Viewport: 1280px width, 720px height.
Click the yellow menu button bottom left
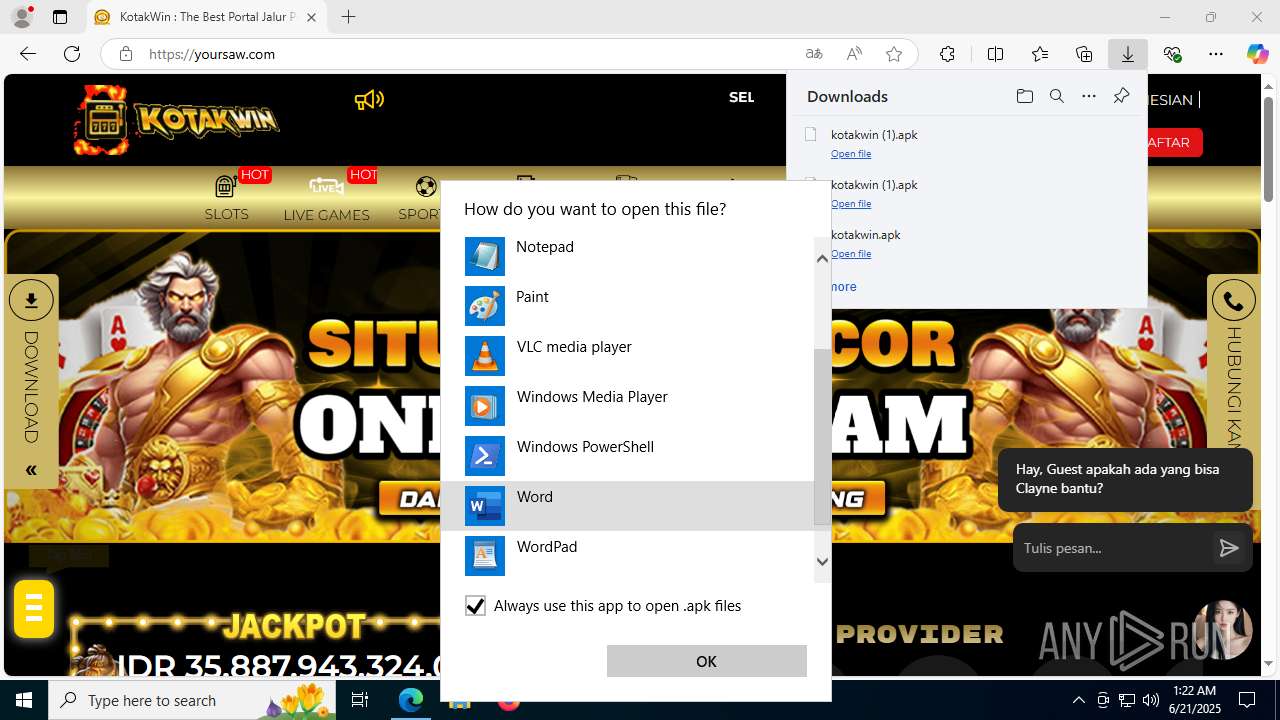tap(34, 608)
